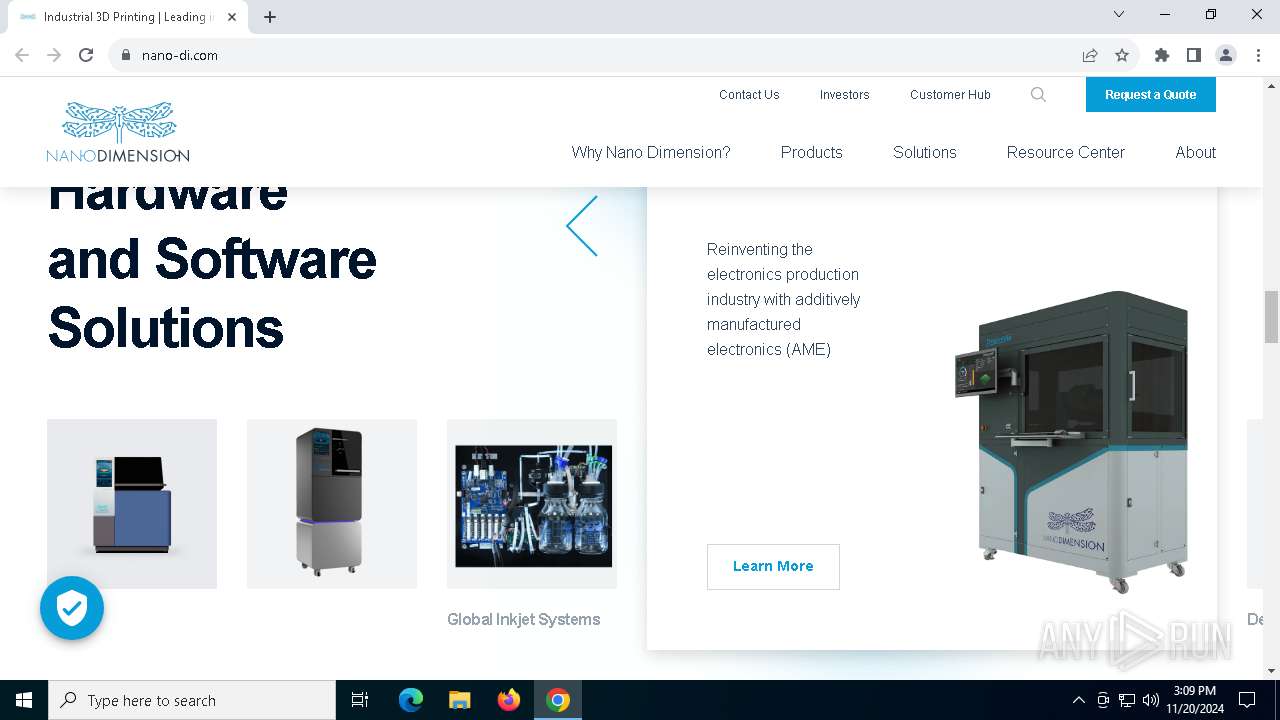Open the Solutions menu
This screenshot has height=720, width=1280.
(x=925, y=152)
